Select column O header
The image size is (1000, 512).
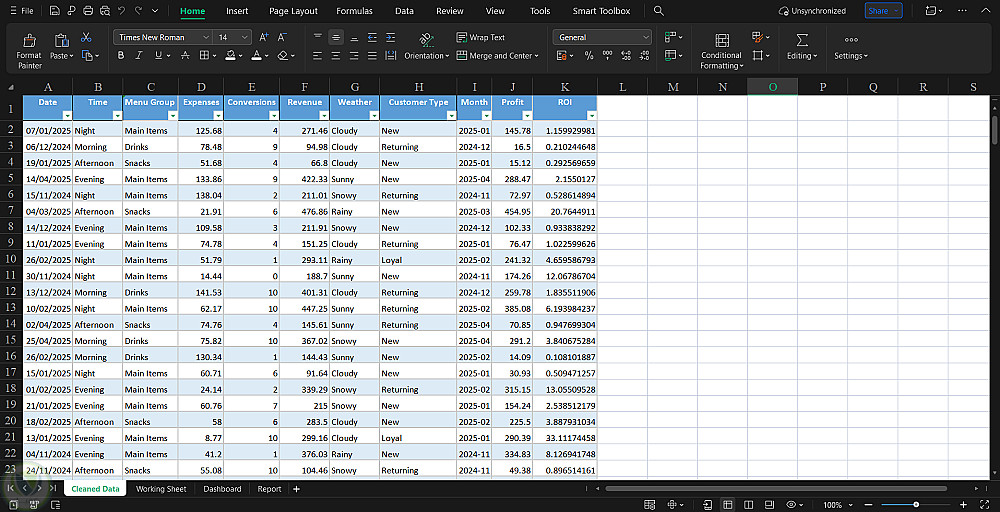point(772,87)
